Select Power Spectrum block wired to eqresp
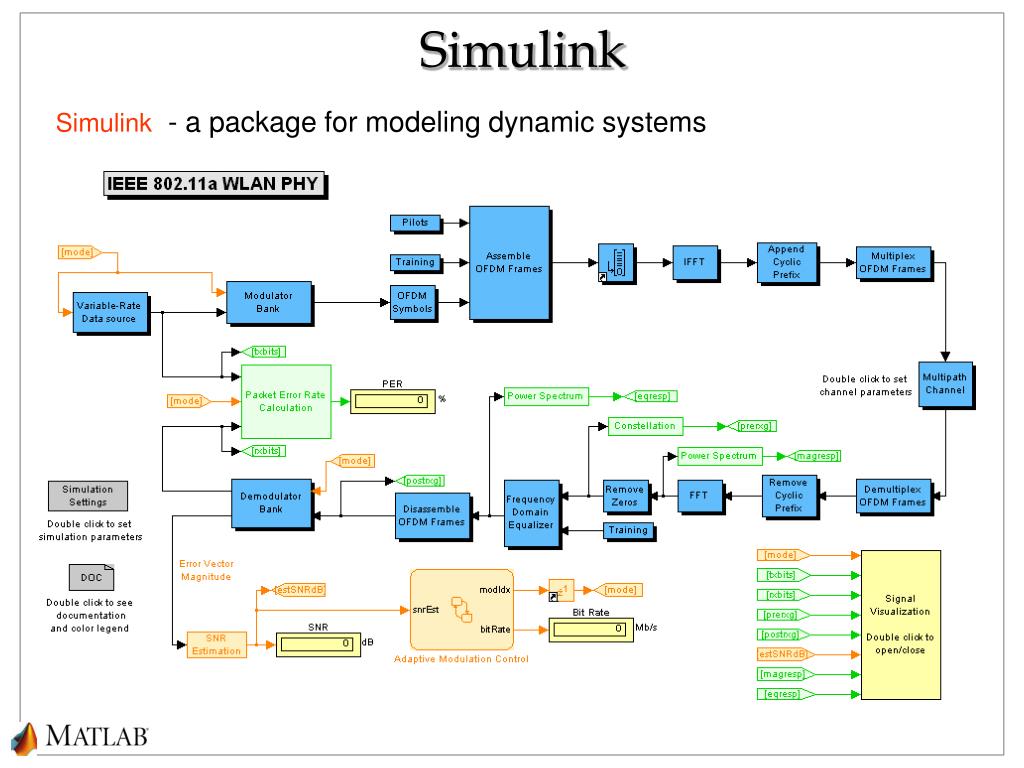 coord(546,396)
